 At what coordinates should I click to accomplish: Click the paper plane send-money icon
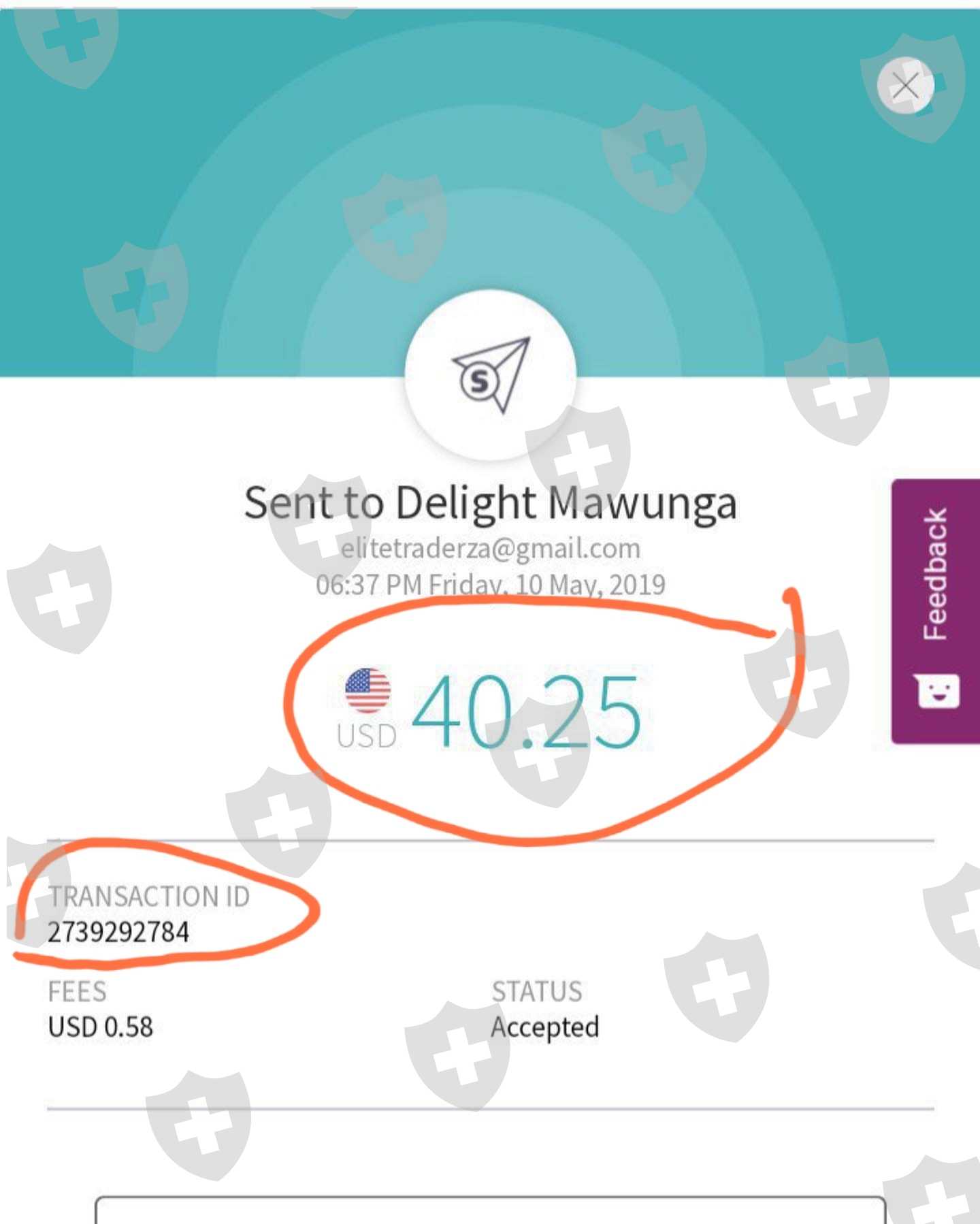491,375
